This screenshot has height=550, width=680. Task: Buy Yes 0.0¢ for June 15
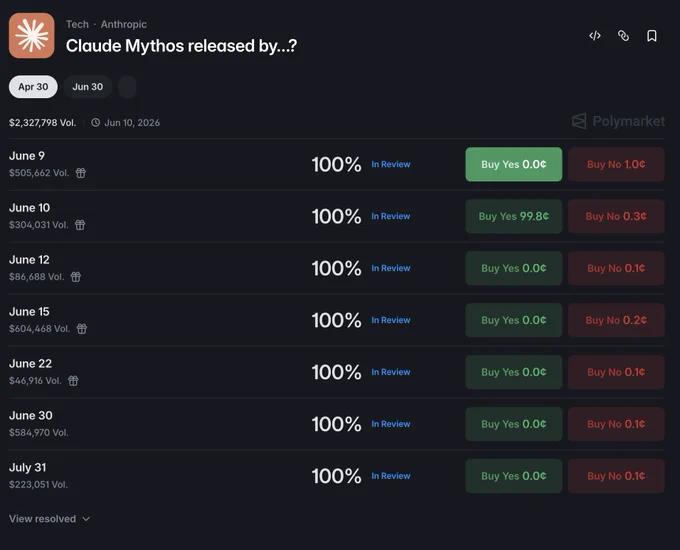click(513, 320)
